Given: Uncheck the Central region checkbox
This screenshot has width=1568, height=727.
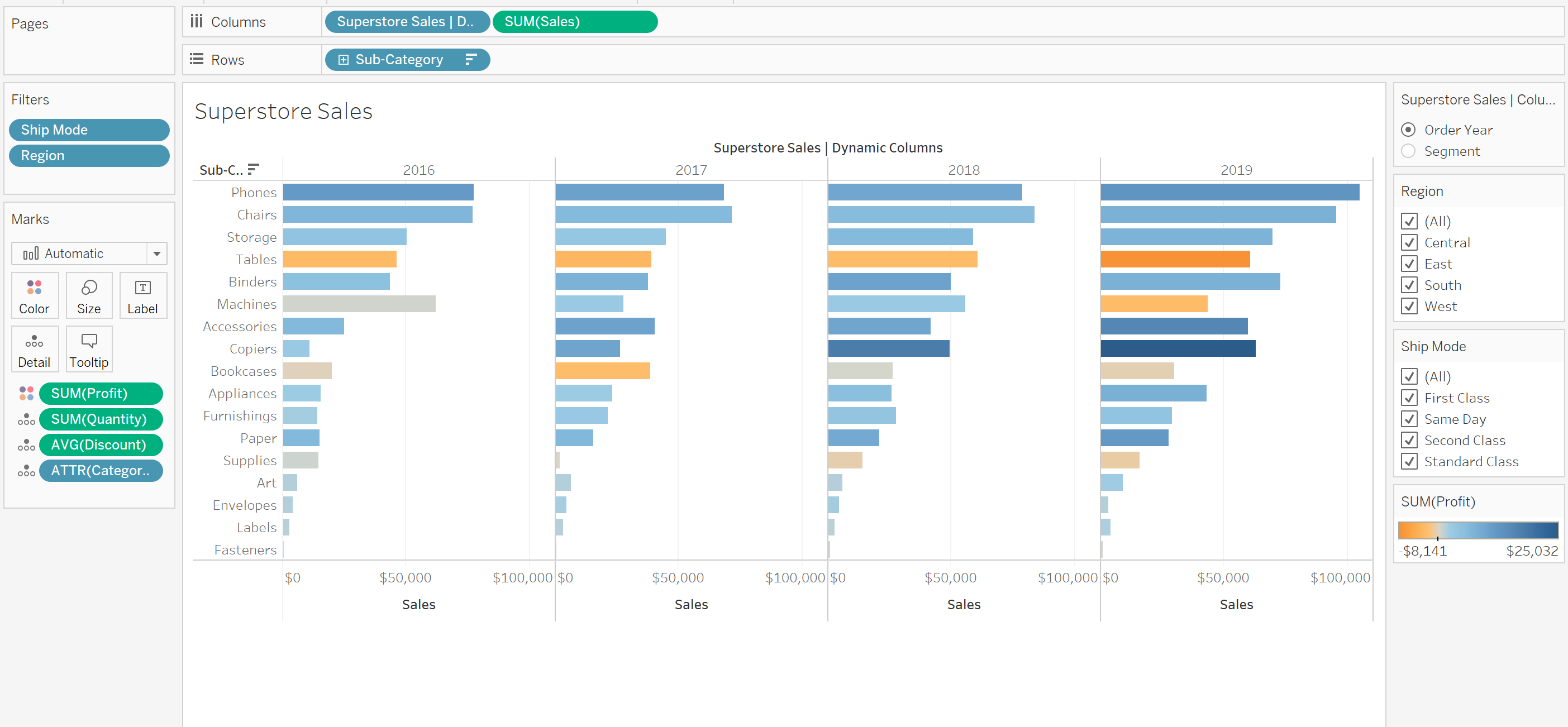Looking at the screenshot, I should (1409, 243).
